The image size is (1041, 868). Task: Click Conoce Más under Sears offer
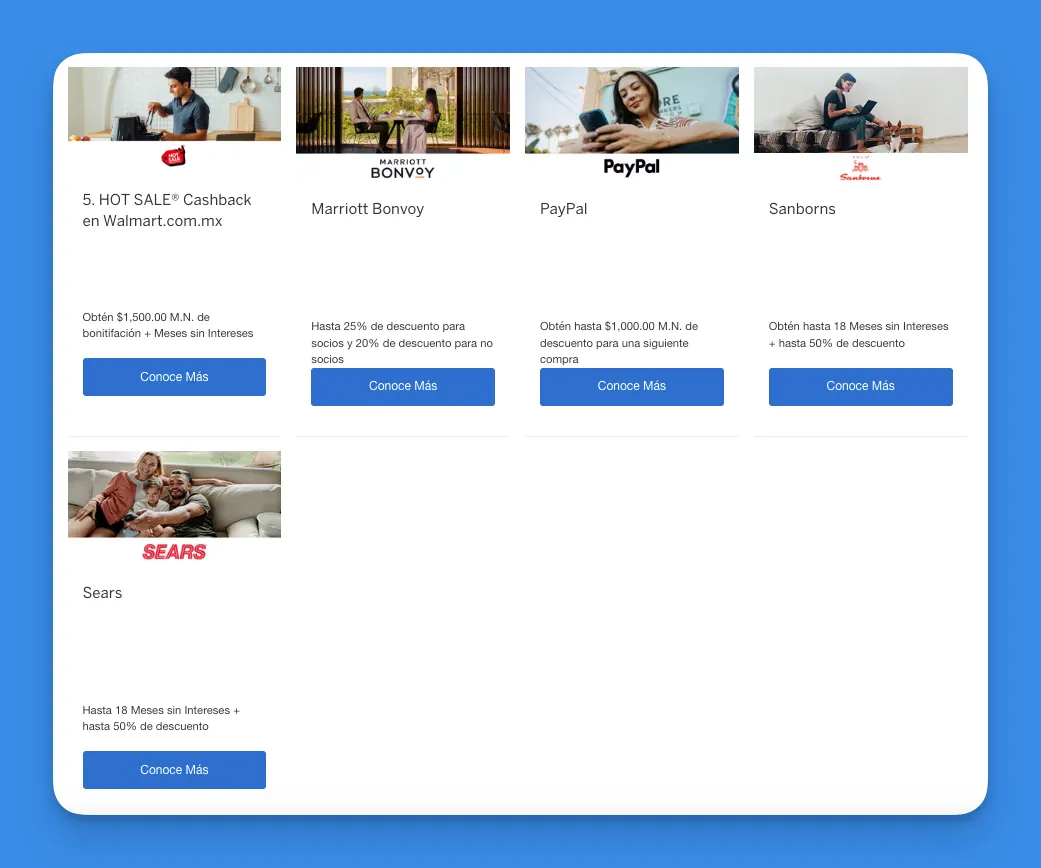[x=174, y=770]
